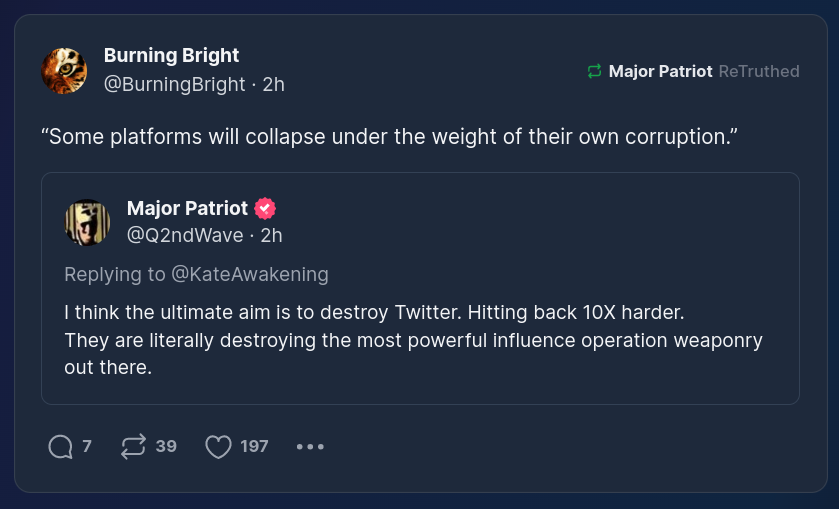Click green ReTruthed arrows icon at top
This screenshot has height=509, width=839.
(x=594, y=71)
